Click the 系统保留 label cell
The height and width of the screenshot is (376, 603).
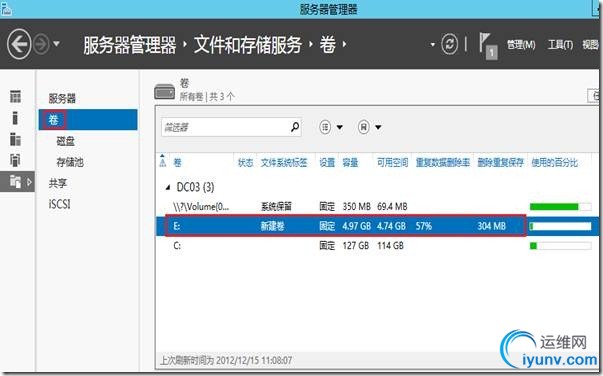[276, 206]
